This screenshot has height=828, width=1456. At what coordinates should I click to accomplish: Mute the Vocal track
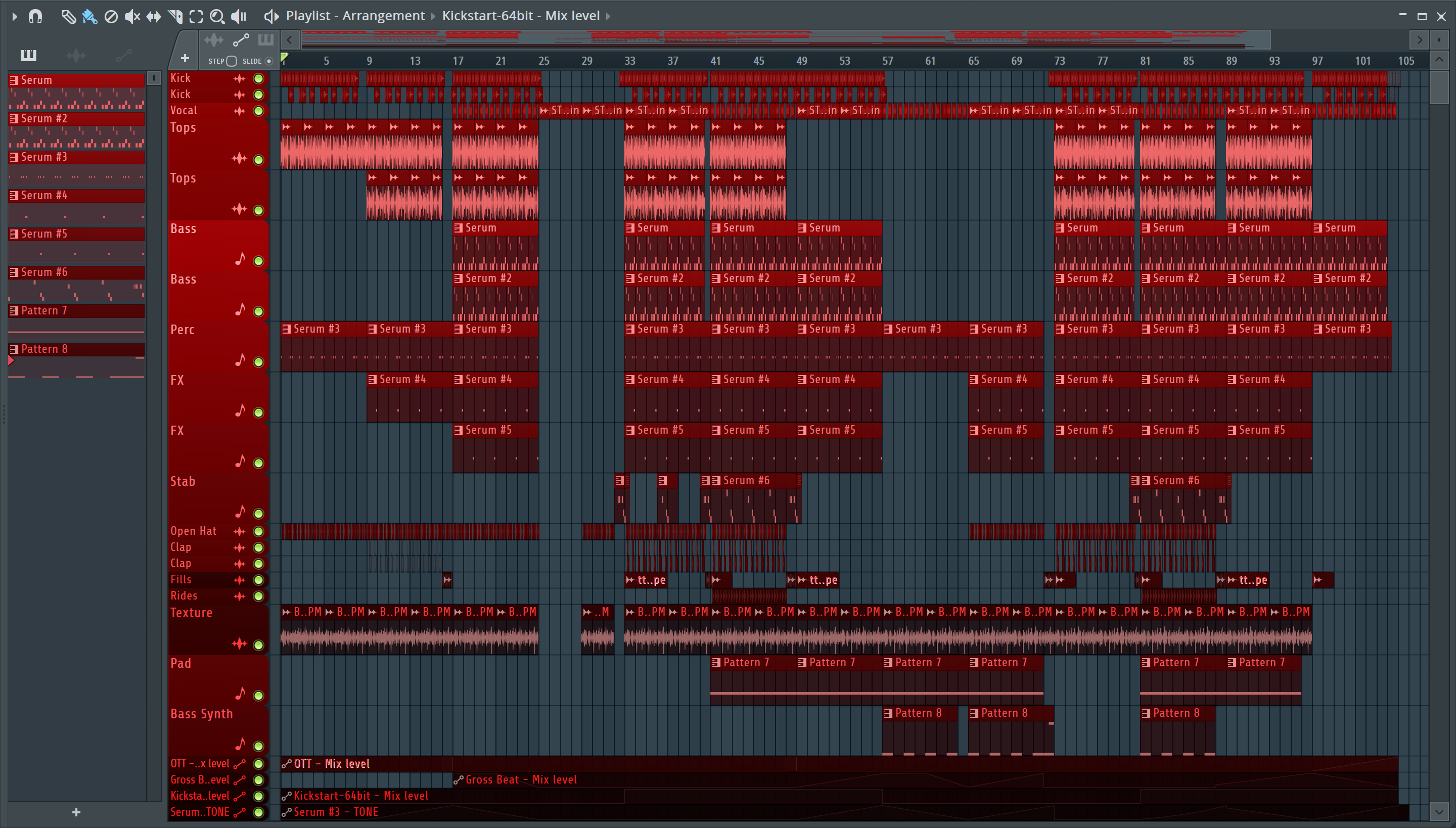[259, 111]
